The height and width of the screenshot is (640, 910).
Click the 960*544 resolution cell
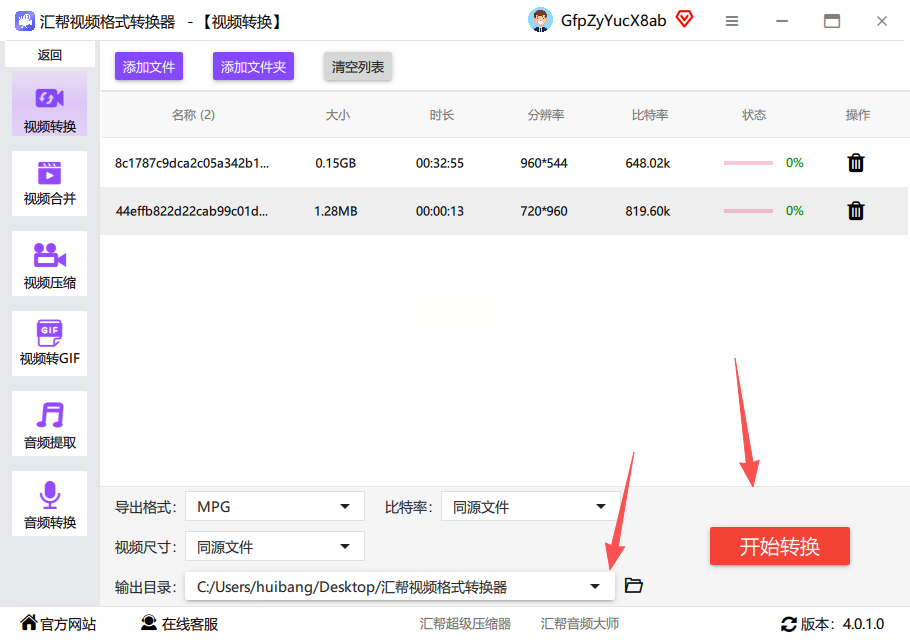544,163
